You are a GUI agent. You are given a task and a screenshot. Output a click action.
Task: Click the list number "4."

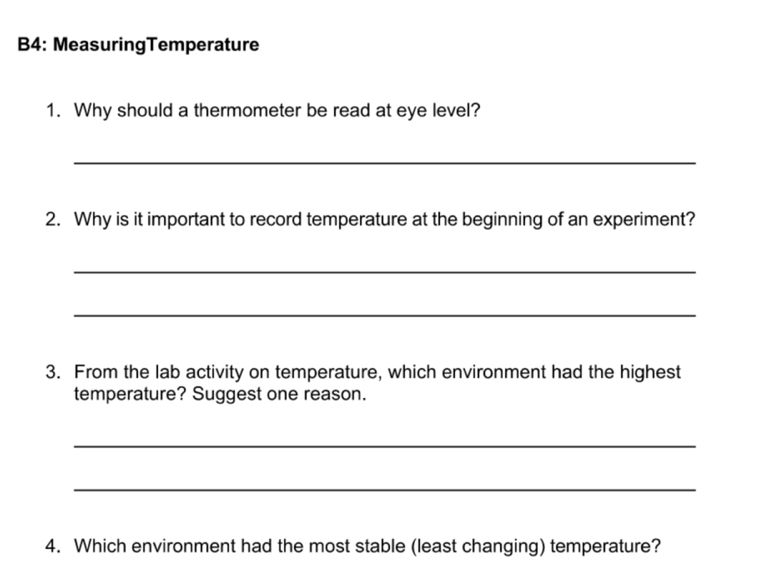(x=54, y=546)
